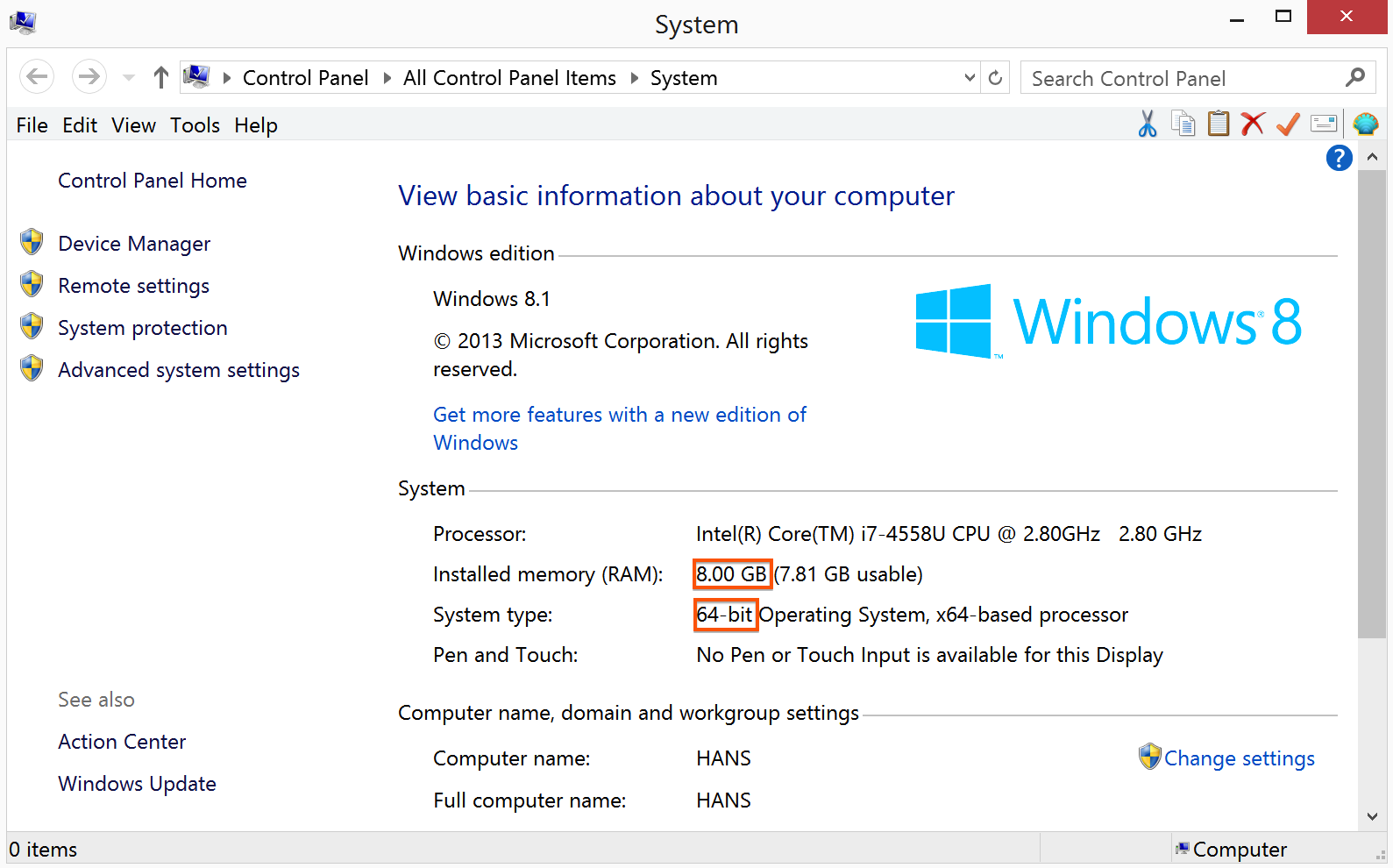Open Classic Shell settings shell icon

click(1365, 125)
